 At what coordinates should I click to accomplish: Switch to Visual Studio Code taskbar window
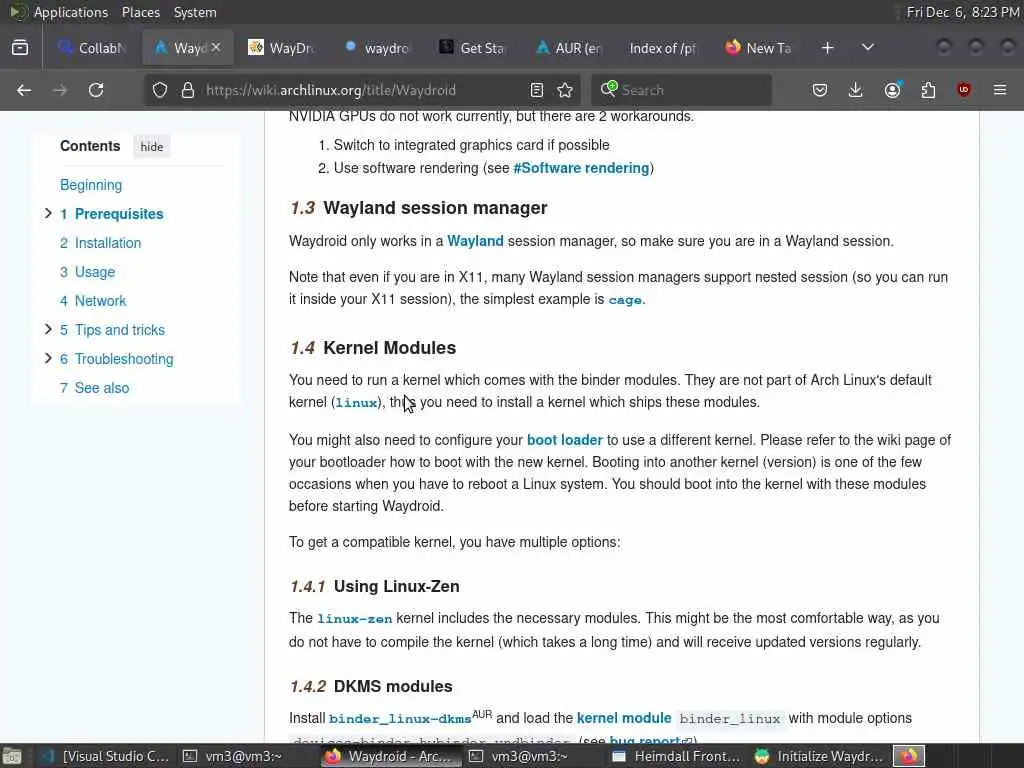106,756
